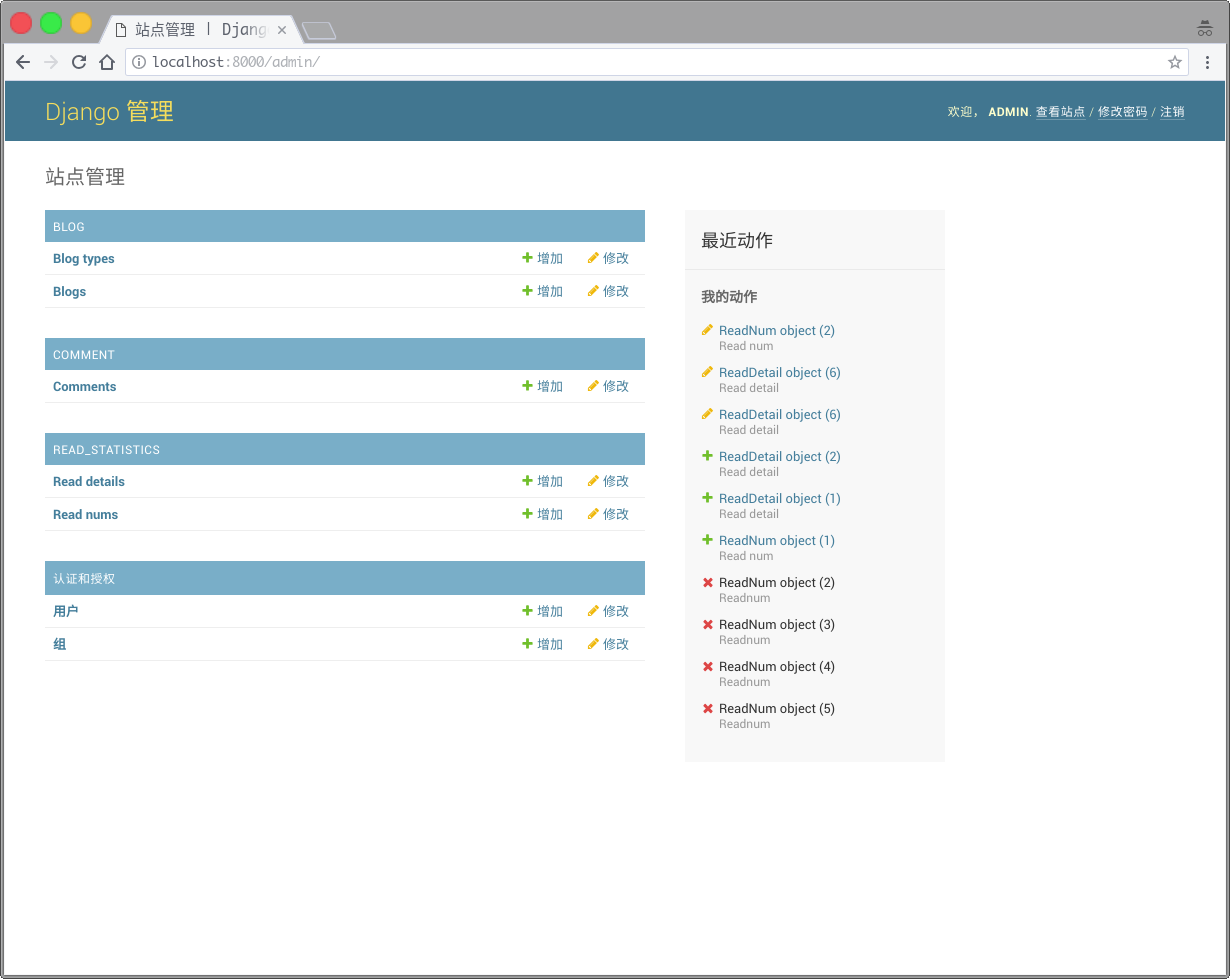Close the 站点管理 browser tab
Image resolution: width=1230 pixels, height=979 pixels.
pyautogui.click(x=282, y=30)
